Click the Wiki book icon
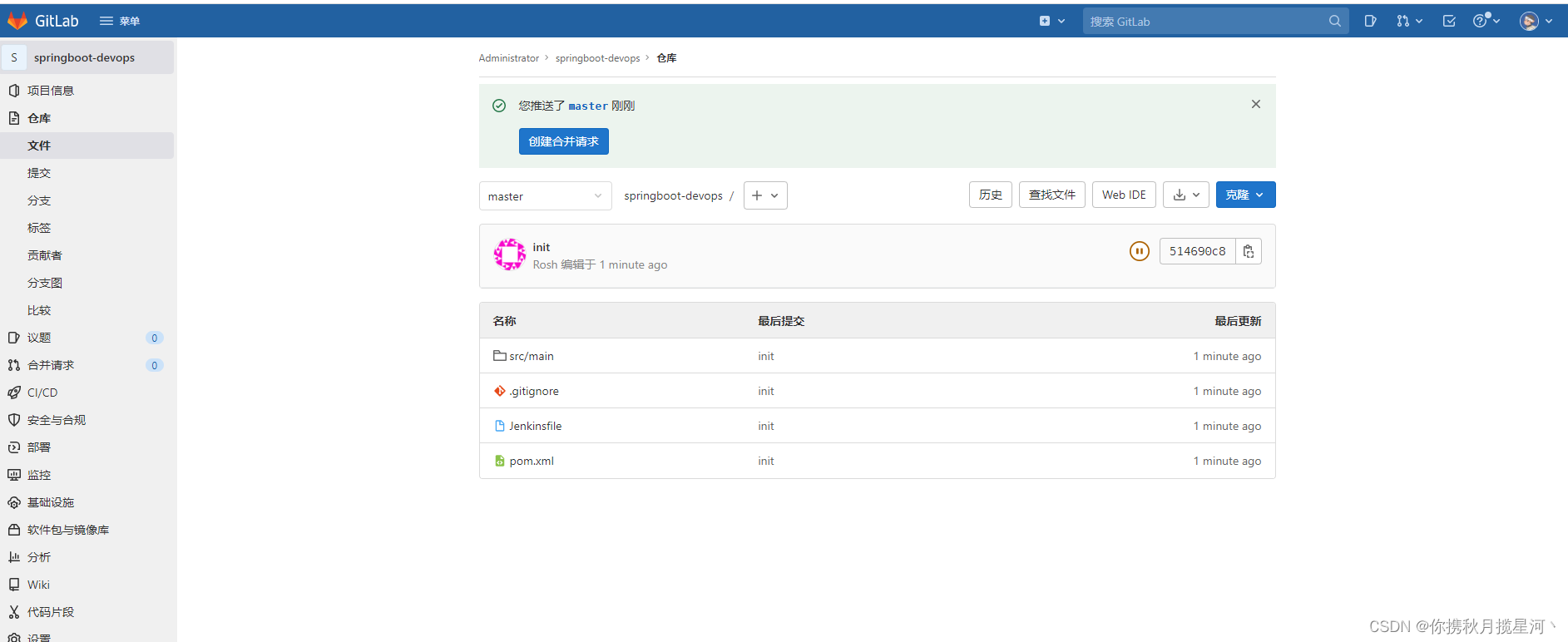The width and height of the screenshot is (1568, 642). point(14,585)
